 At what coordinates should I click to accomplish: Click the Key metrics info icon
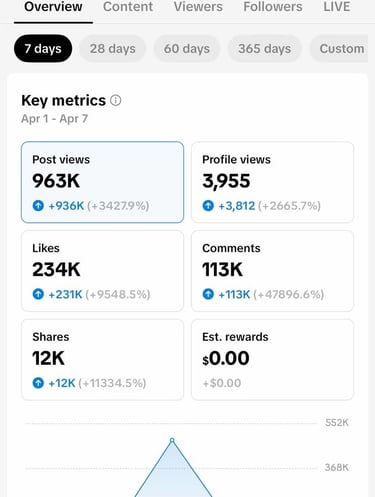116,100
